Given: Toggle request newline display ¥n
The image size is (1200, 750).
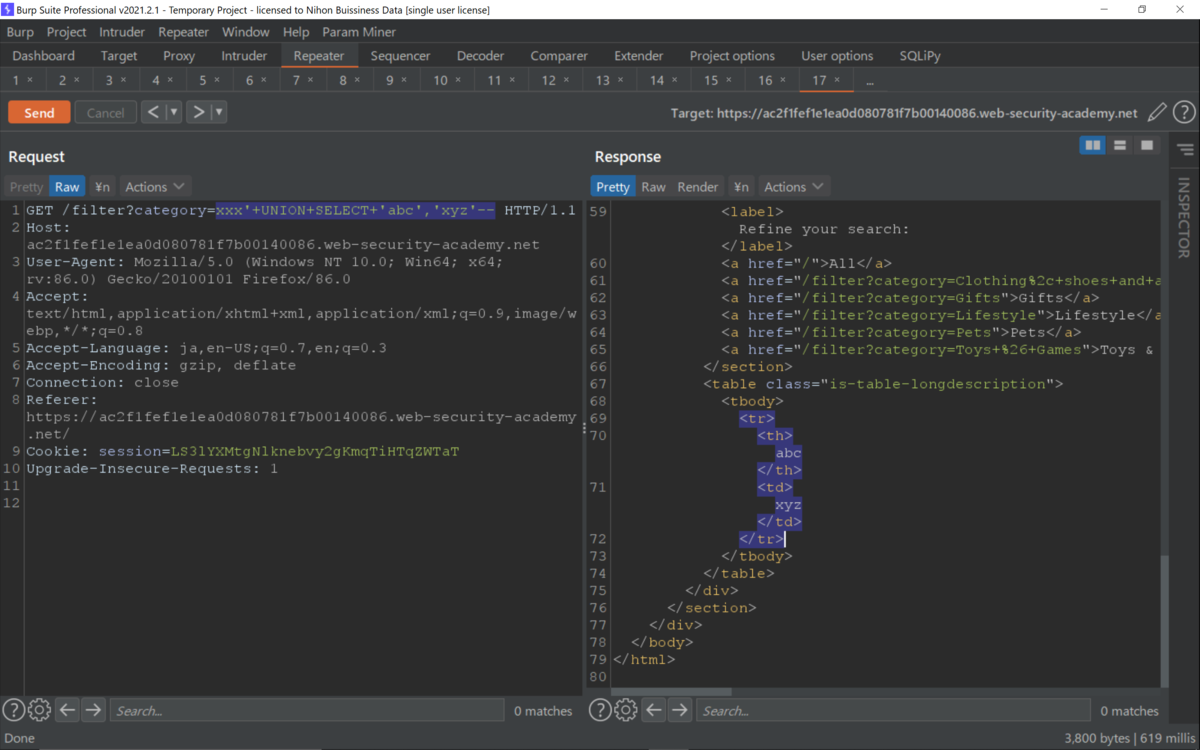Looking at the screenshot, I should [x=102, y=187].
